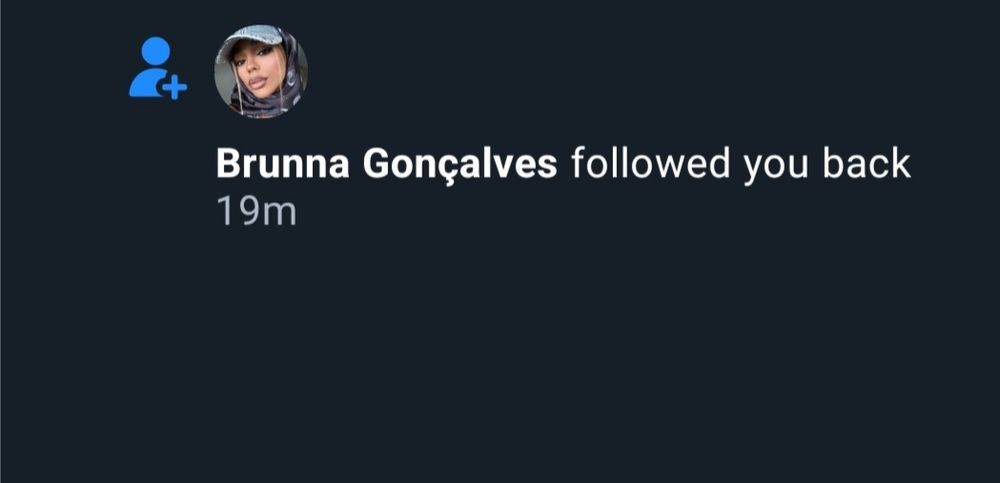The height and width of the screenshot is (483, 1000).
Task: Click the 19m timestamp
Action: [x=256, y=211]
